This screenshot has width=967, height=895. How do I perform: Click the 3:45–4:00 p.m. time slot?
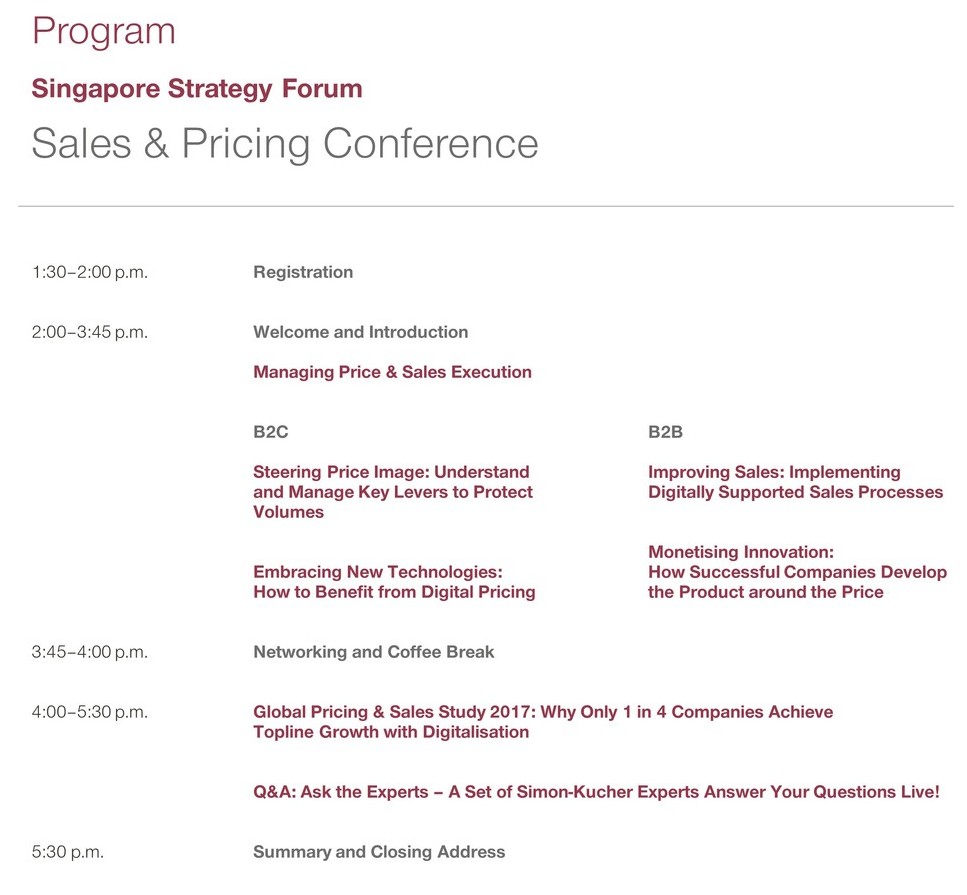point(90,653)
